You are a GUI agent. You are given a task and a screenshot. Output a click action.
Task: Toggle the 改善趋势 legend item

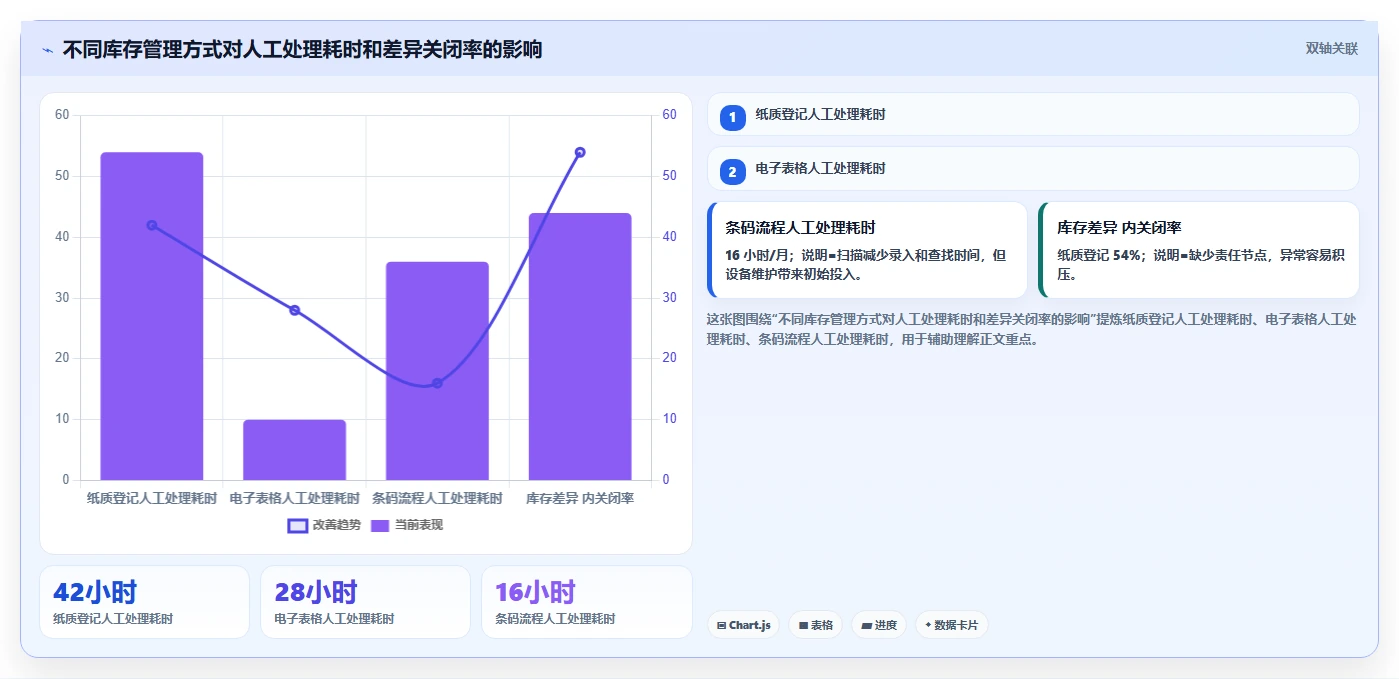point(324,525)
